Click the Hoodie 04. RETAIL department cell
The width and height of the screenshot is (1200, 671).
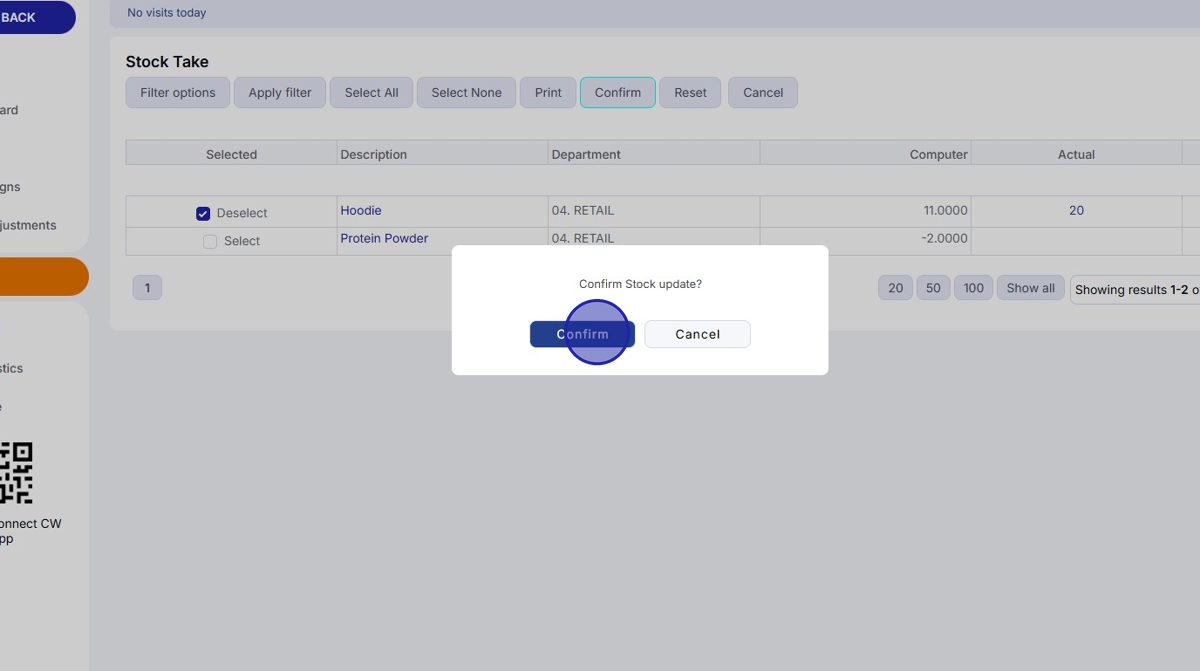(654, 211)
